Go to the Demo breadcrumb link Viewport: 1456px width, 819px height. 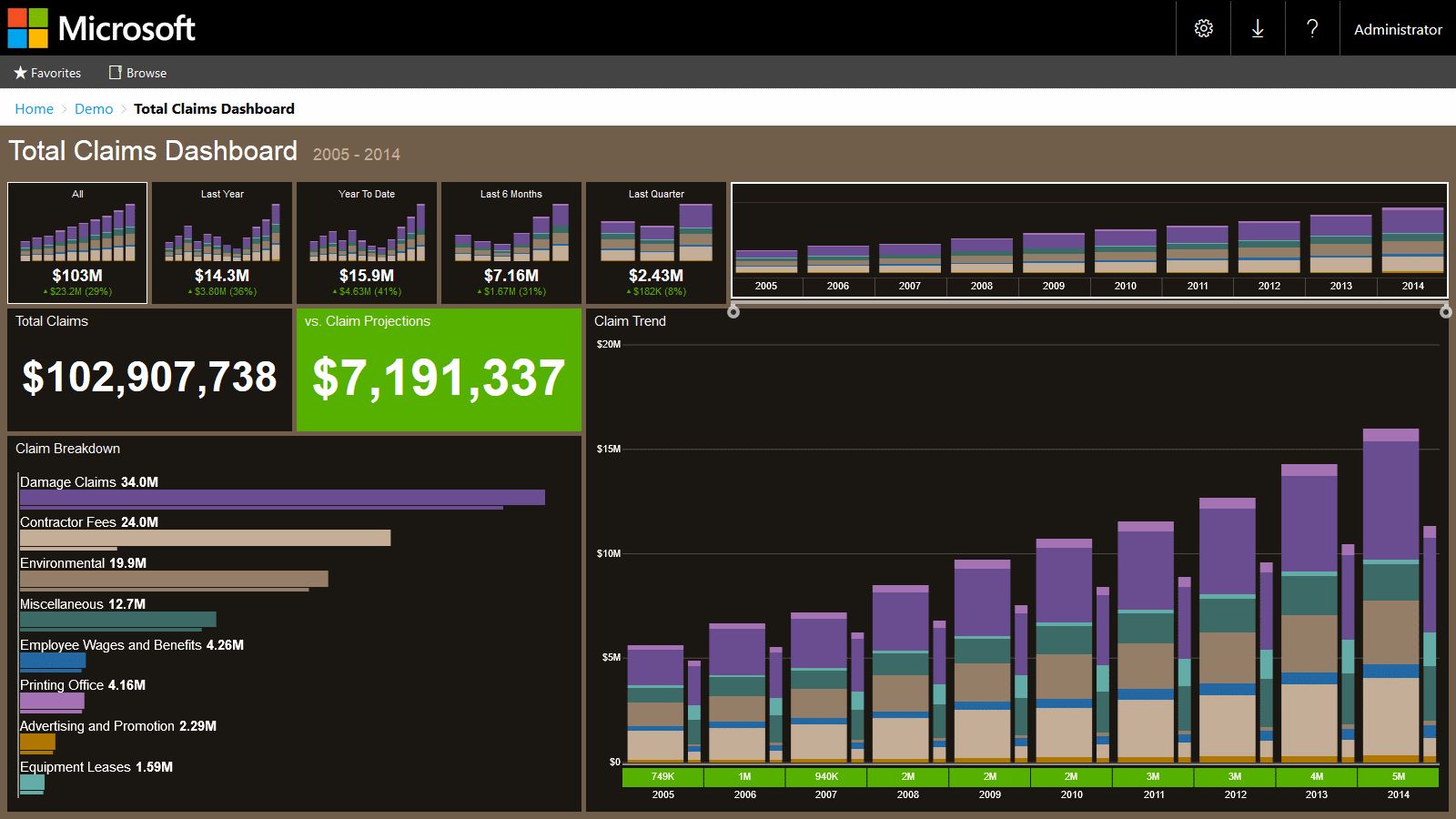pos(94,108)
